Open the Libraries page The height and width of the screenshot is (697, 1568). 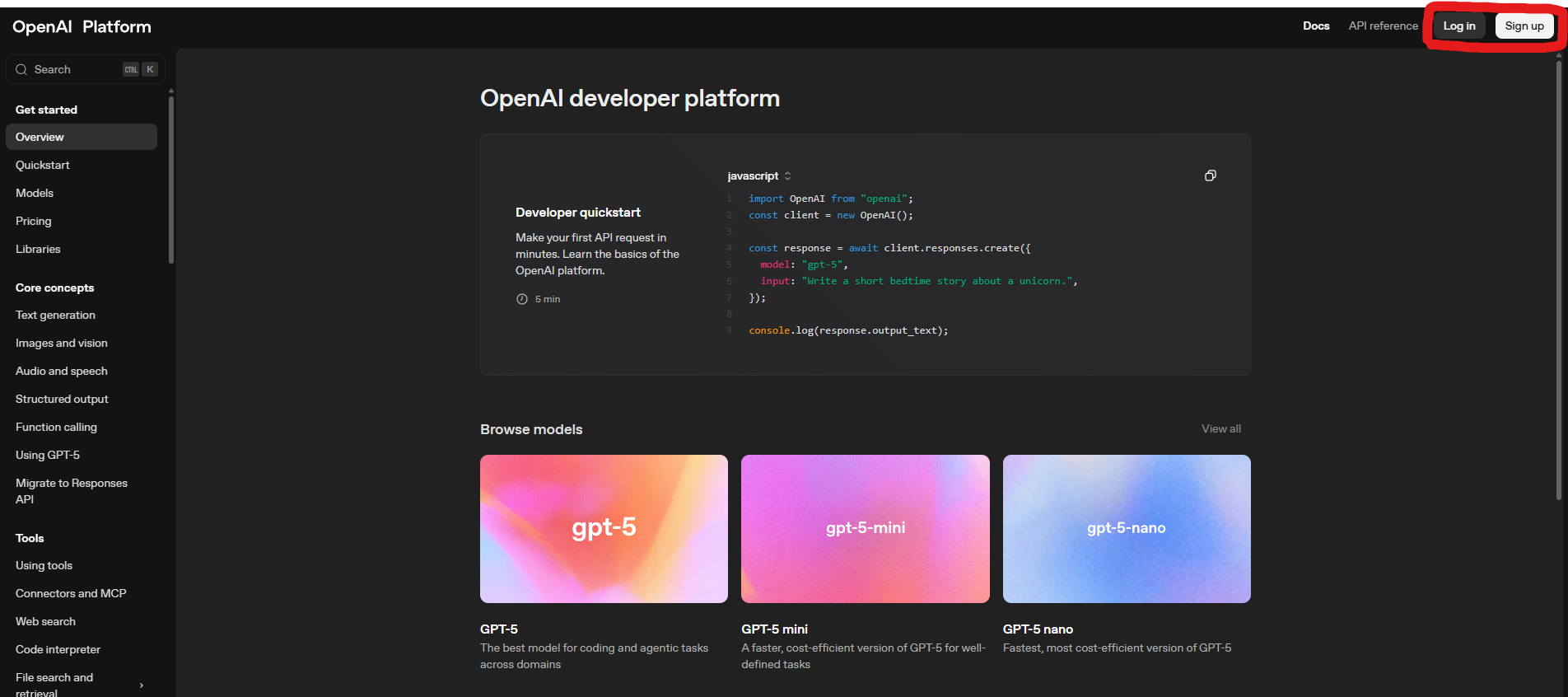point(38,249)
